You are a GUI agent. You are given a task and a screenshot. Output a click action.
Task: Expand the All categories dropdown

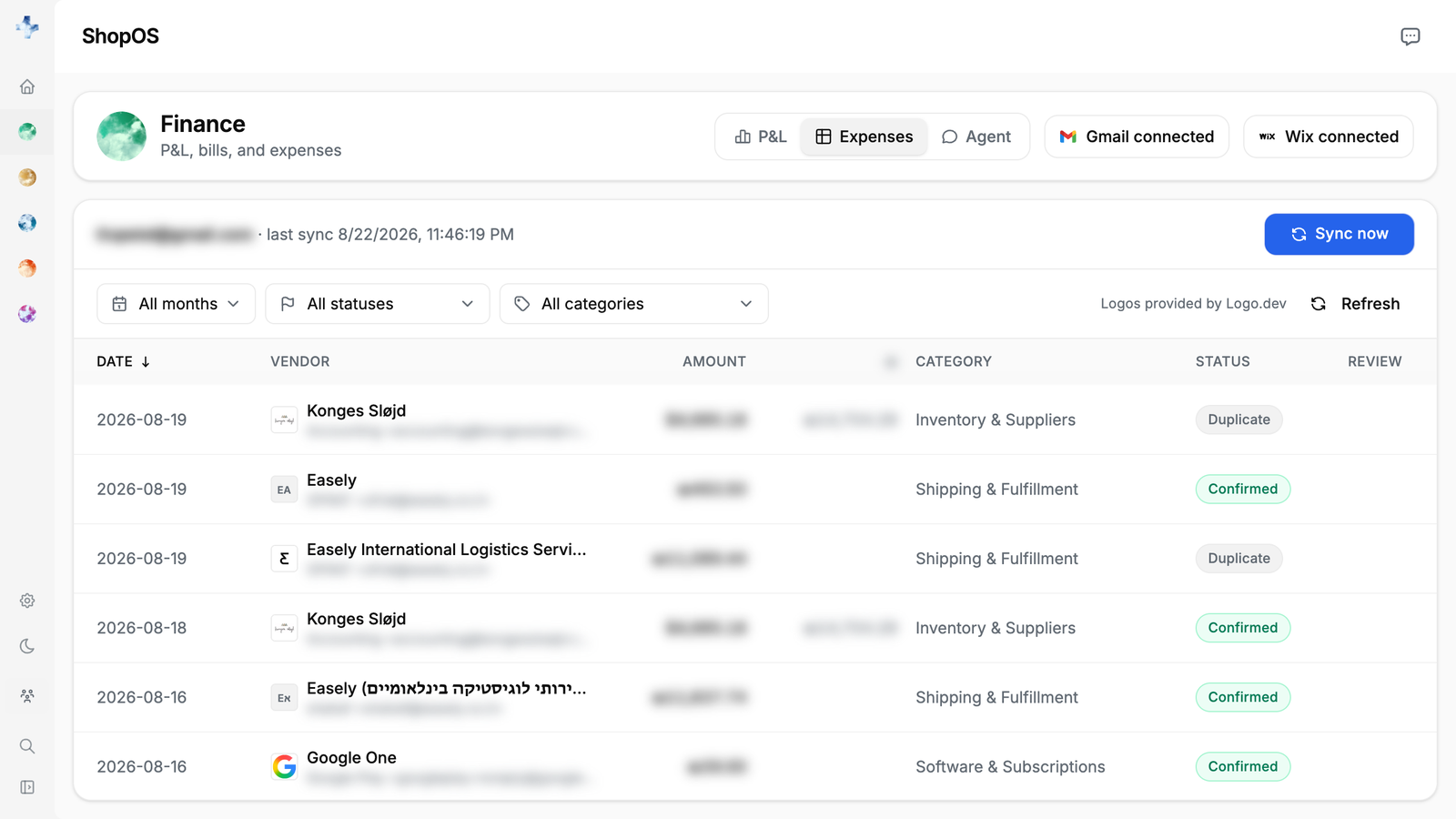tap(633, 304)
